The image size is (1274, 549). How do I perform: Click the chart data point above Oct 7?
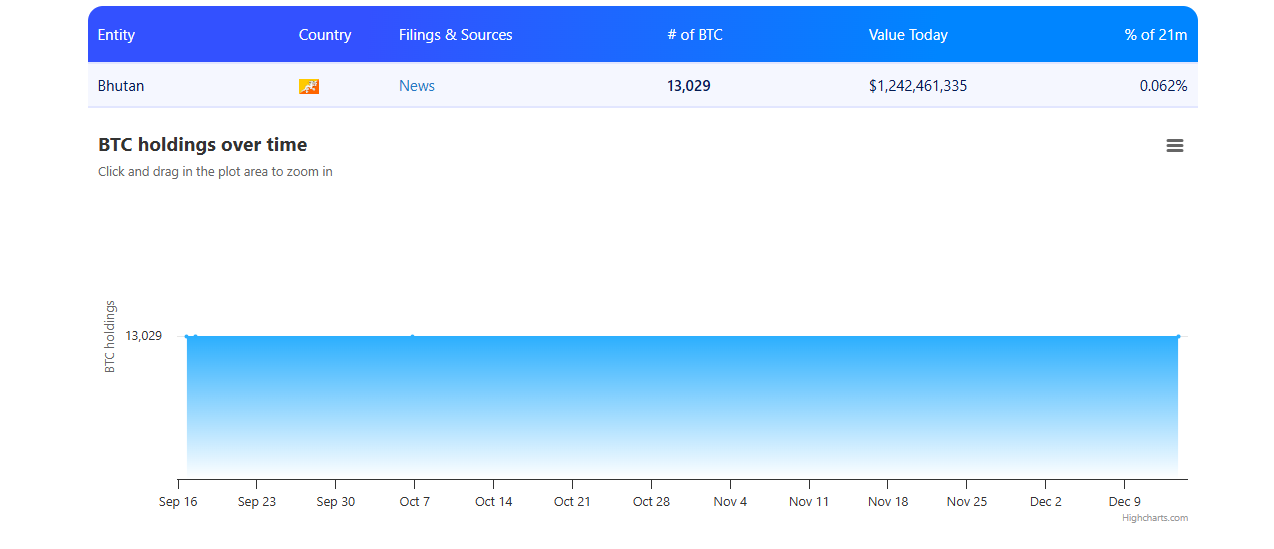pyautogui.click(x=413, y=336)
